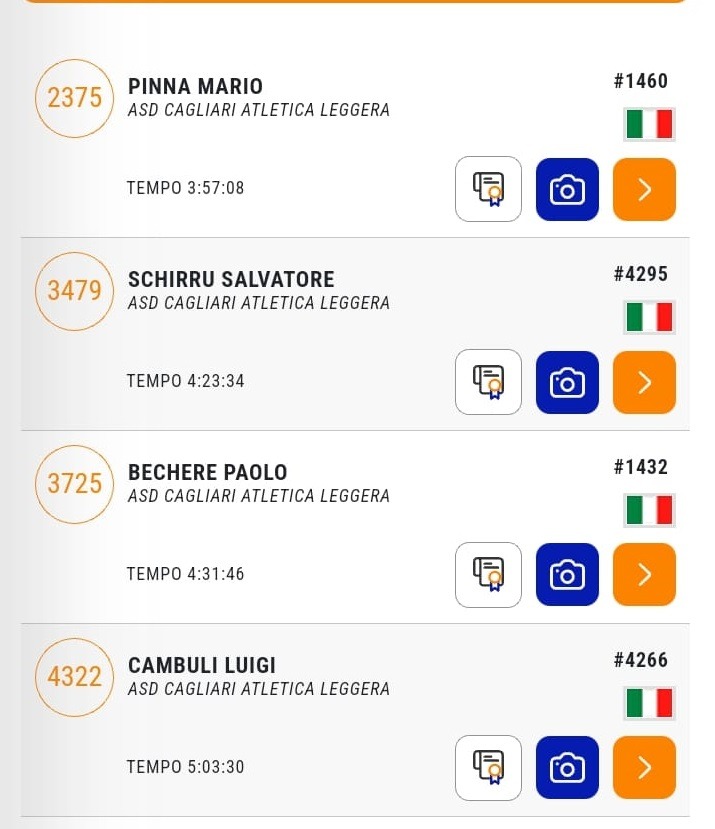Go to Cambuli Luigi details arrow
715x829 pixels.
point(644,768)
